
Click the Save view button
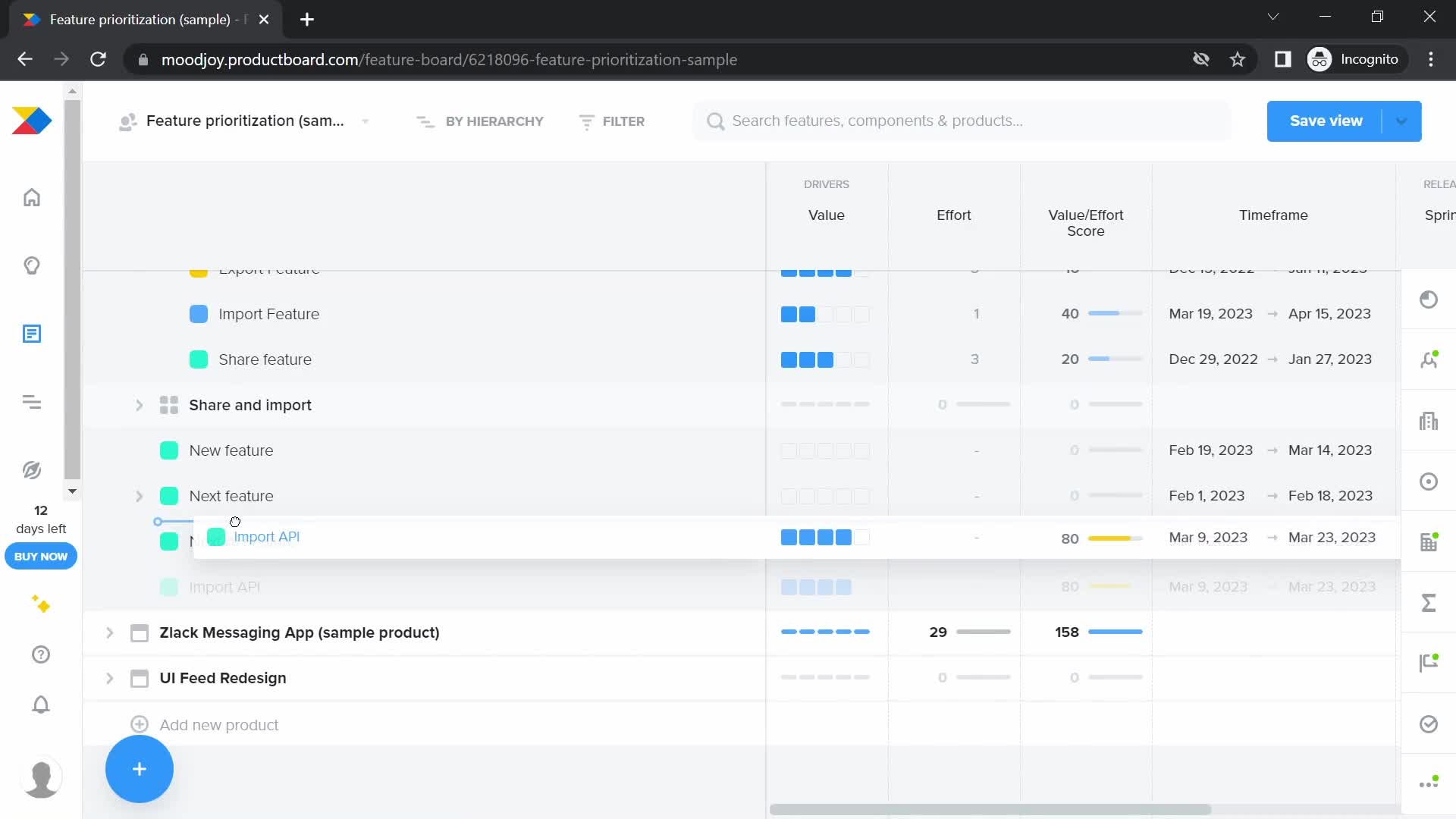(x=1325, y=120)
